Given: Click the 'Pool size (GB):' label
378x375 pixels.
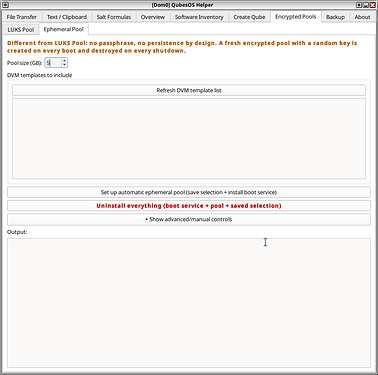Looking at the screenshot, I should point(25,63).
